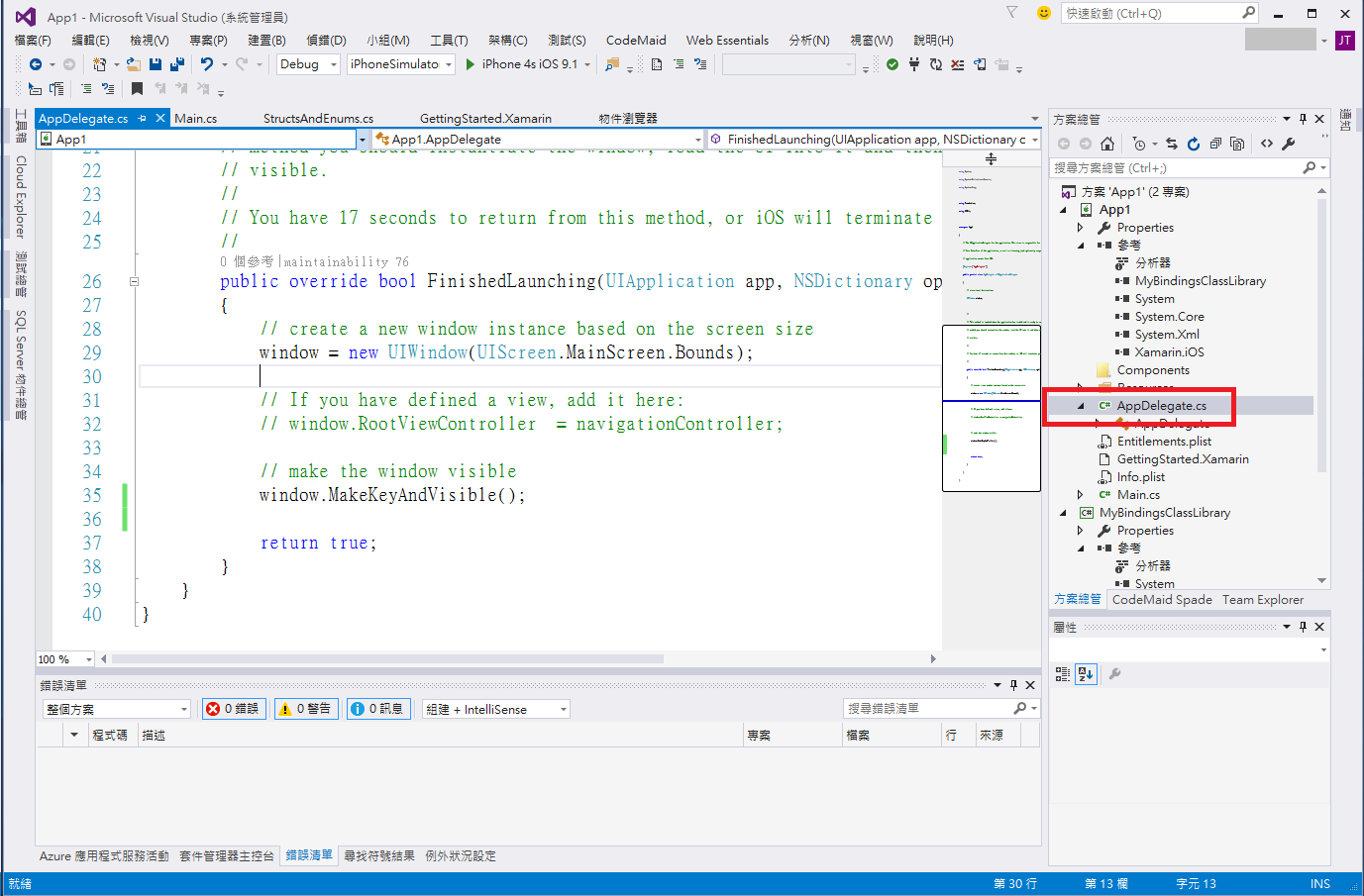The width and height of the screenshot is (1364, 896).
Task: Click the Save file icon
Action: 156,64
